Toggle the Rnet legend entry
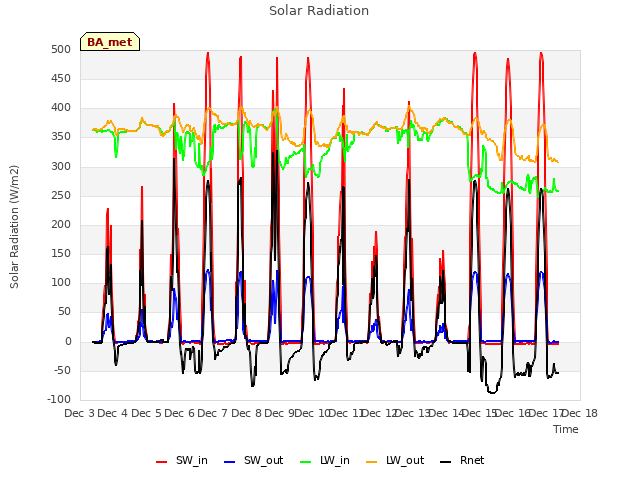This screenshot has height=480, width=640. [462, 460]
